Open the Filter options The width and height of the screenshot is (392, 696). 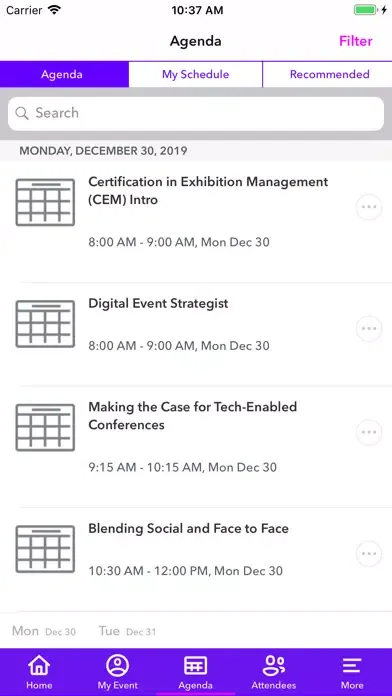tap(356, 41)
